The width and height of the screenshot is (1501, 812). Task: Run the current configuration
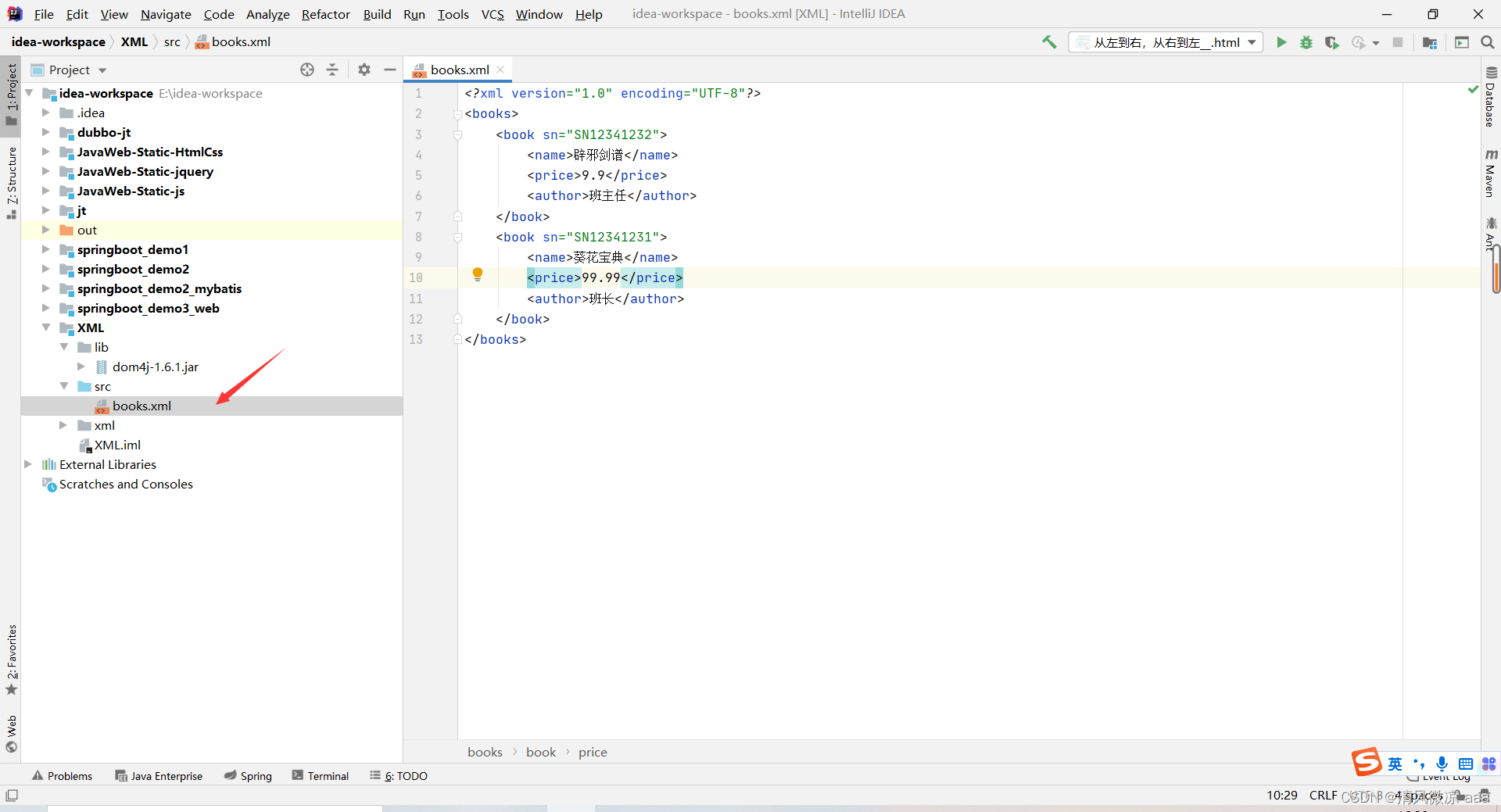pyautogui.click(x=1281, y=42)
